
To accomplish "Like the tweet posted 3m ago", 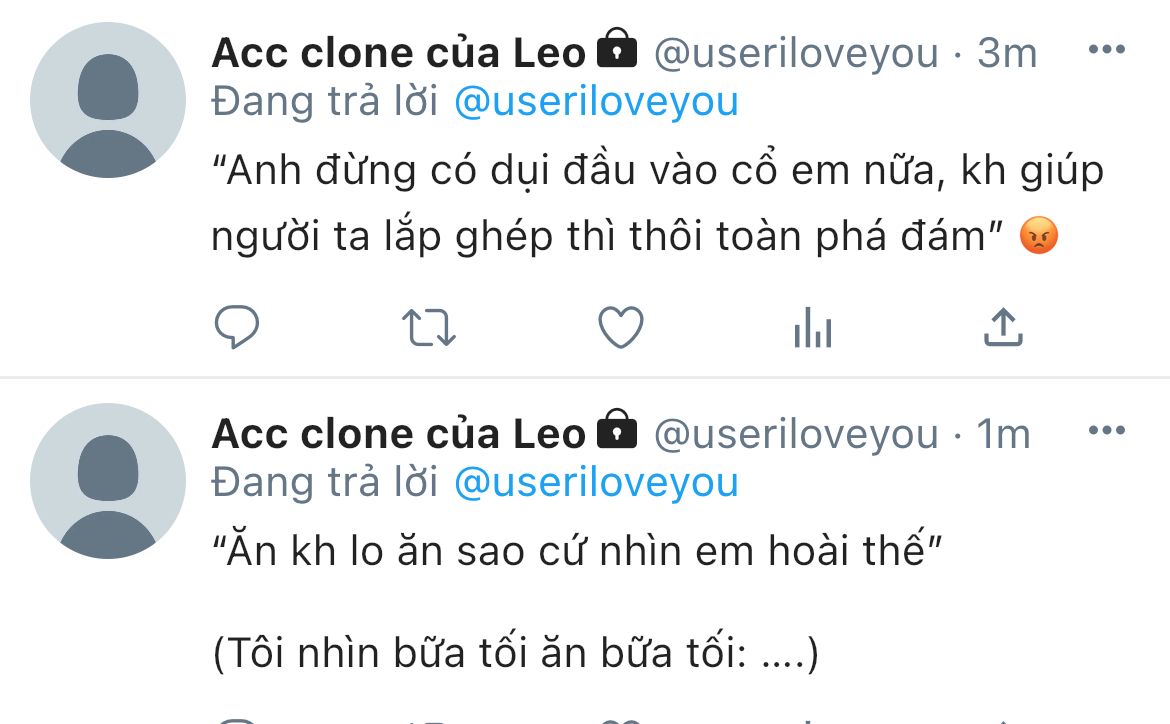I will (620, 327).
